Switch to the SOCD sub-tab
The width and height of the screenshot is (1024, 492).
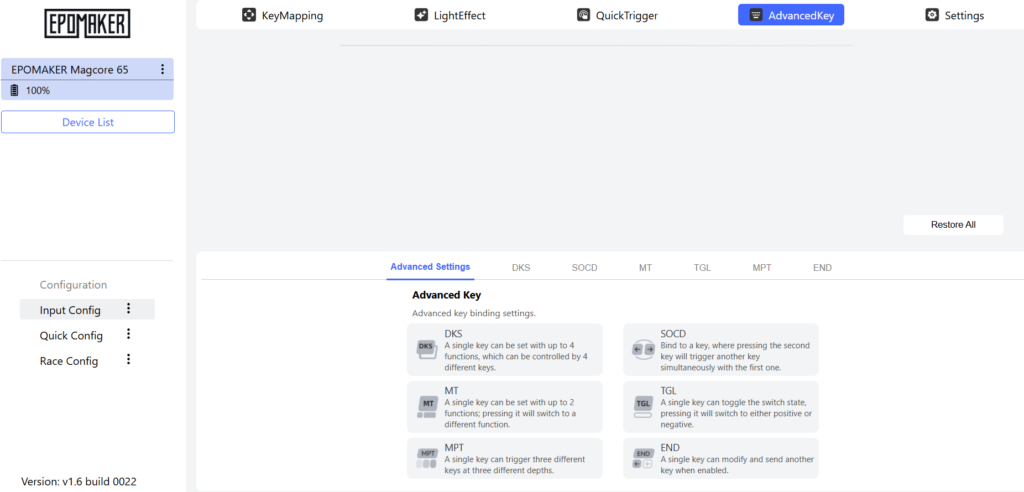[584, 268]
